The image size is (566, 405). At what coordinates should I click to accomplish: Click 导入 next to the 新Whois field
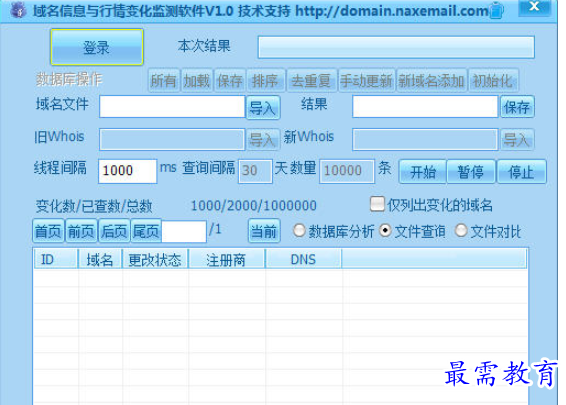517,139
